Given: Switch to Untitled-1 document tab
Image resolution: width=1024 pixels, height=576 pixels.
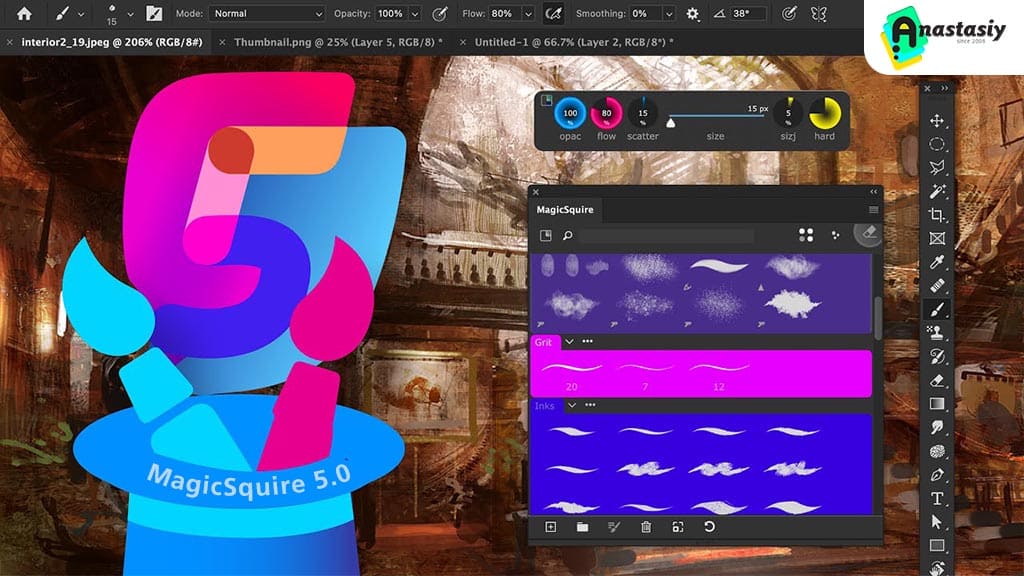Looking at the screenshot, I should (573, 42).
